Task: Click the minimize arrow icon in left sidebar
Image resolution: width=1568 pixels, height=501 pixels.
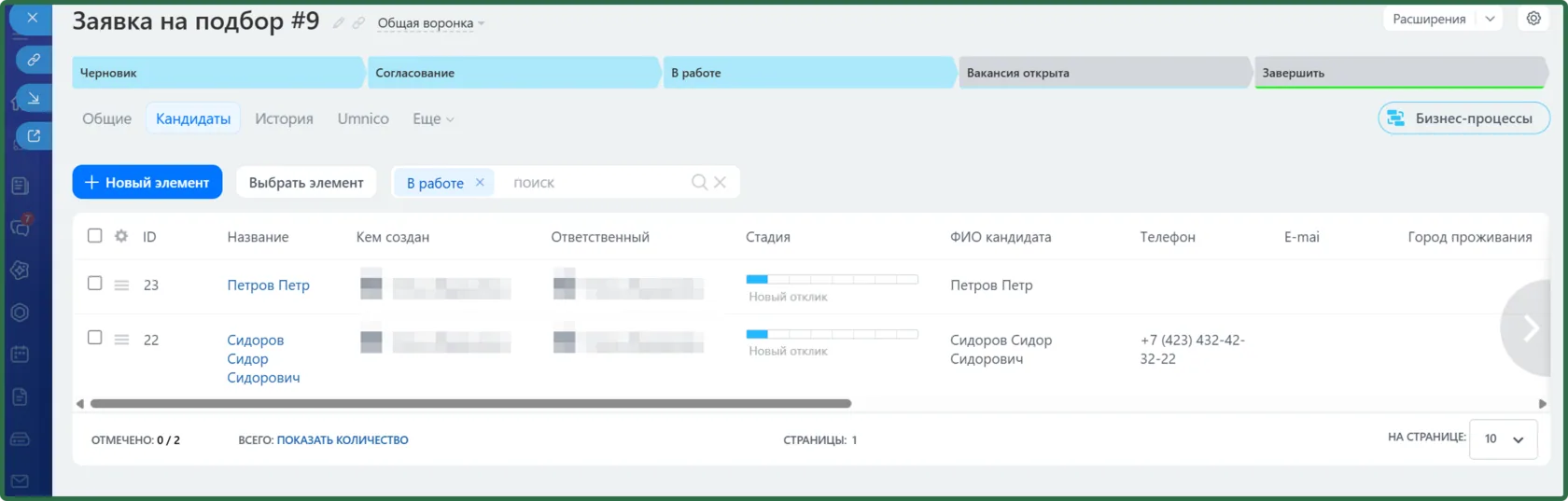Action: pyautogui.click(x=34, y=97)
